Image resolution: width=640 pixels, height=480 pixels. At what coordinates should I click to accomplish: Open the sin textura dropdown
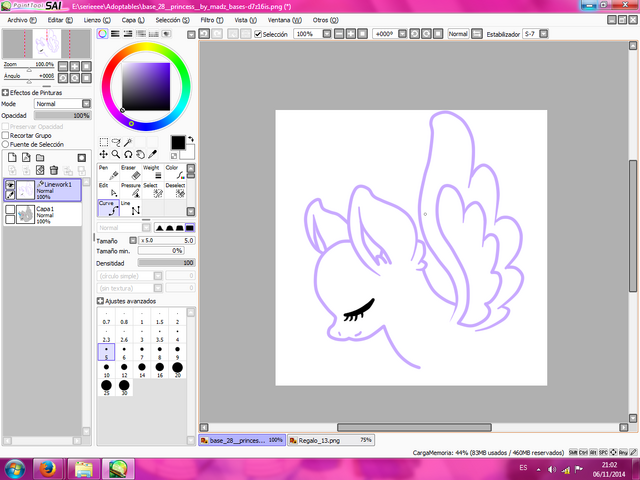pos(158,288)
